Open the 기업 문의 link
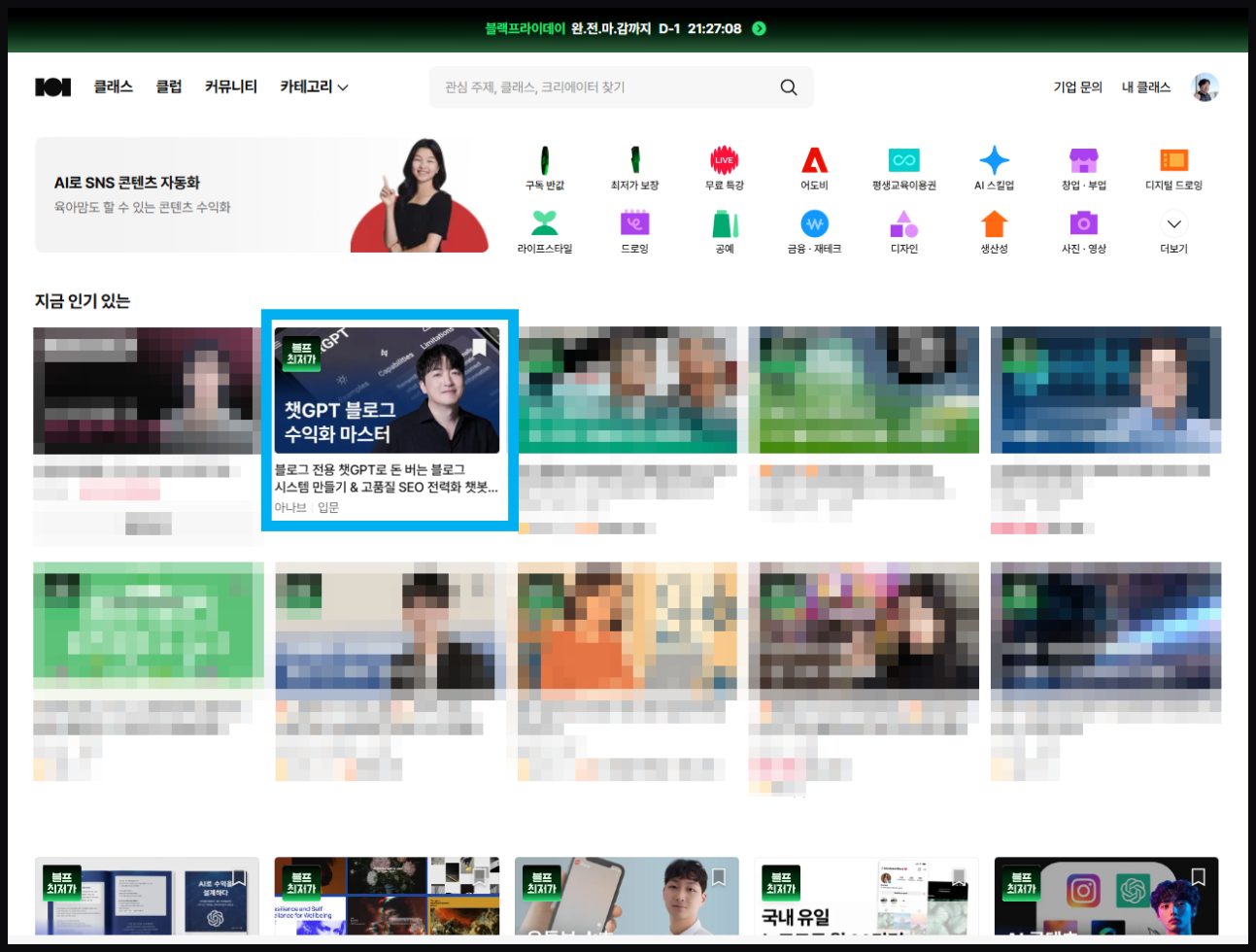1256x952 pixels. click(1077, 87)
